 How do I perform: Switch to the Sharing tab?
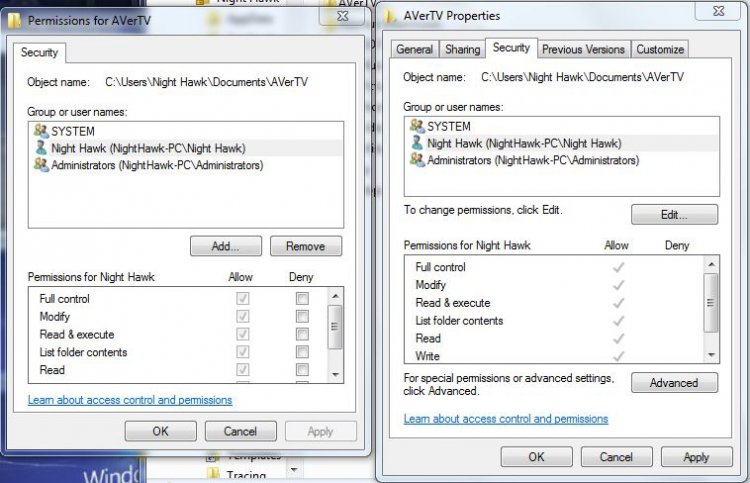coord(463,49)
